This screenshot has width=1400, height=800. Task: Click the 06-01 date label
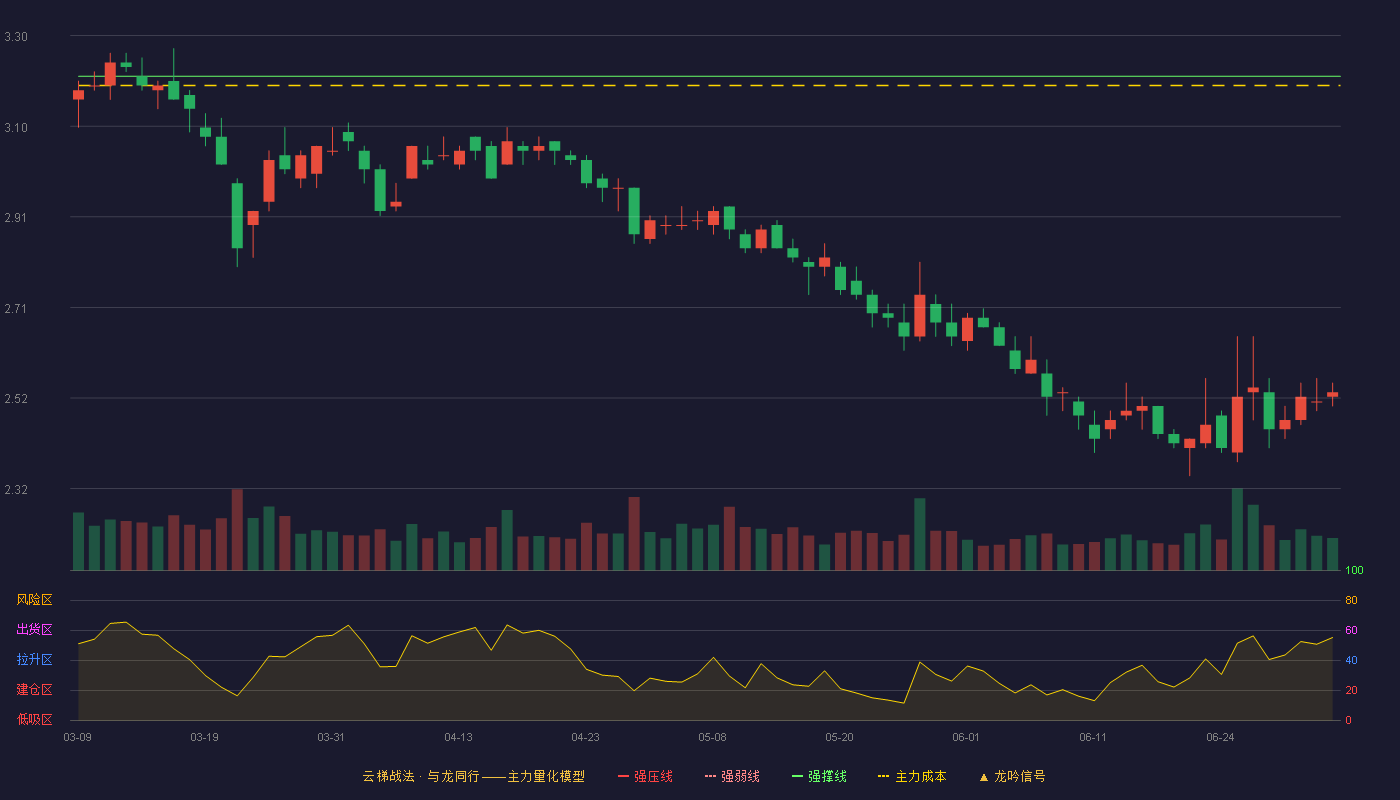[966, 737]
